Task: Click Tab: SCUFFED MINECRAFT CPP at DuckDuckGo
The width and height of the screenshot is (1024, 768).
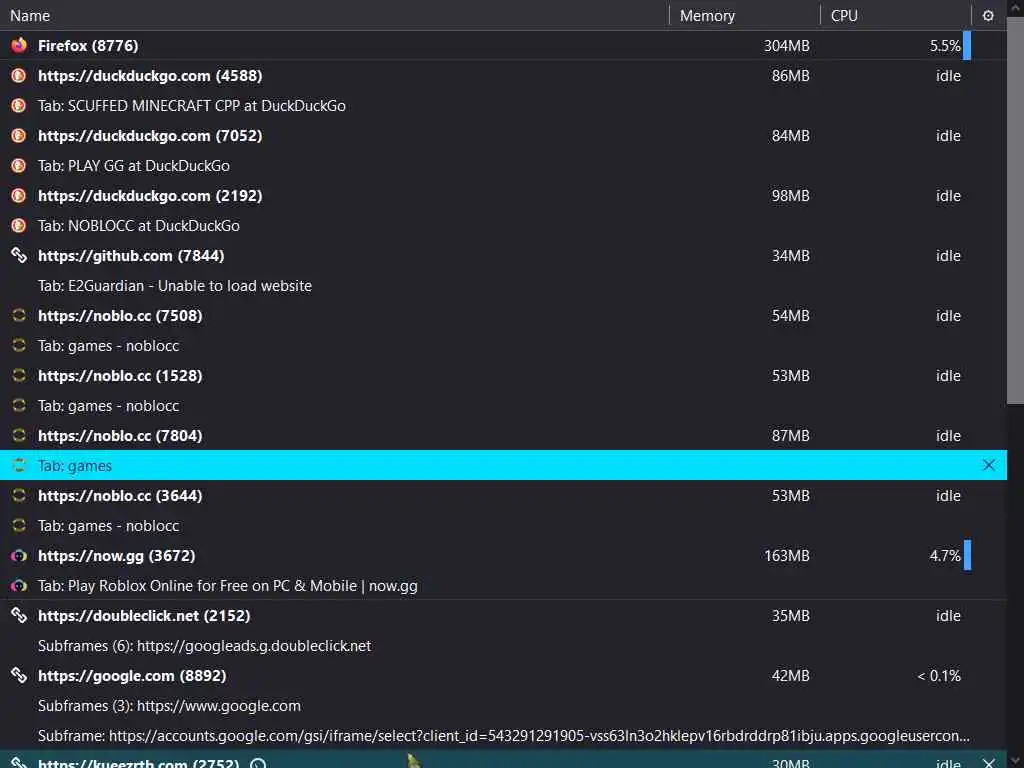Action: pos(504,105)
